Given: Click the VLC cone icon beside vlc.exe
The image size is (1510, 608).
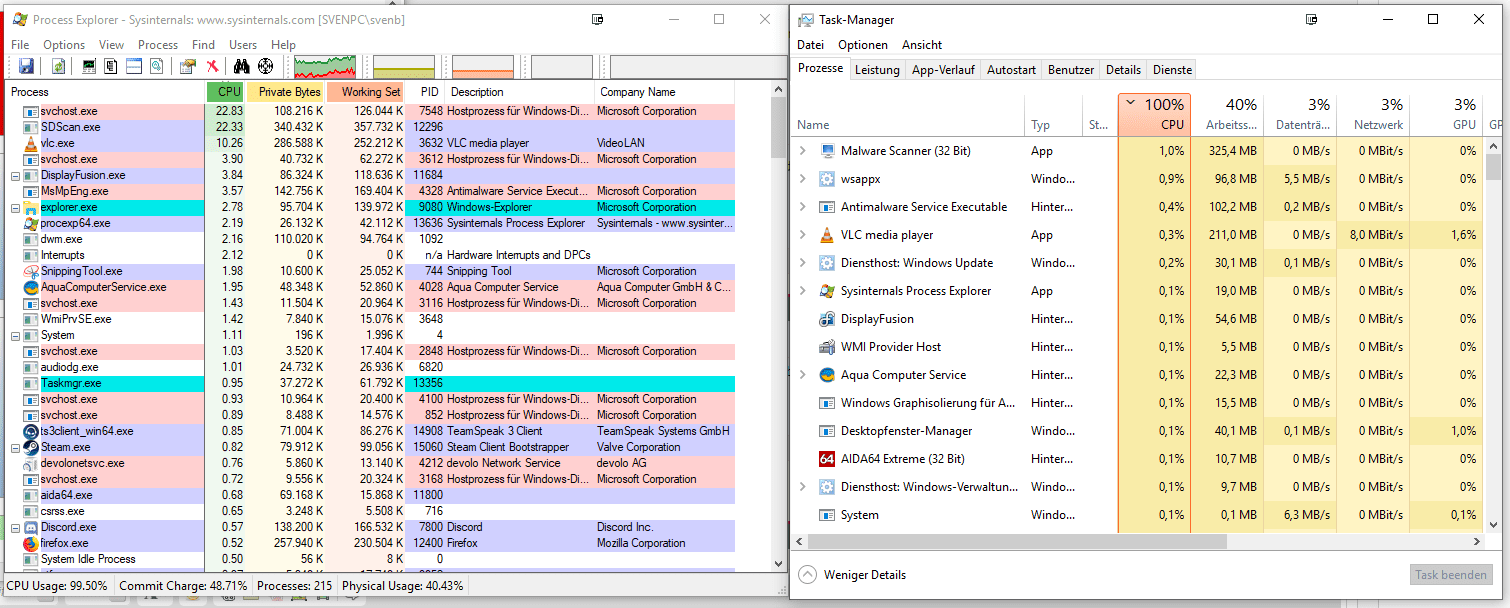Looking at the screenshot, I should pyautogui.click(x=31, y=143).
